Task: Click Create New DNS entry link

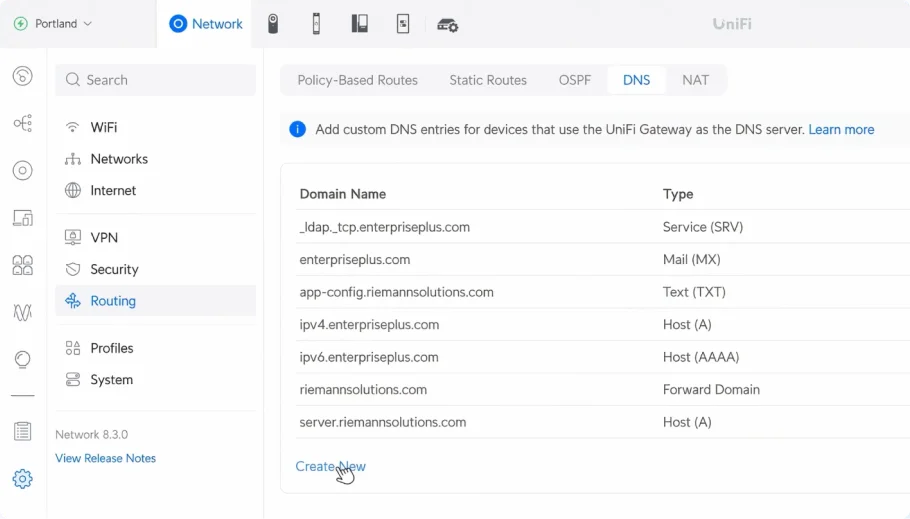Action: [330, 466]
